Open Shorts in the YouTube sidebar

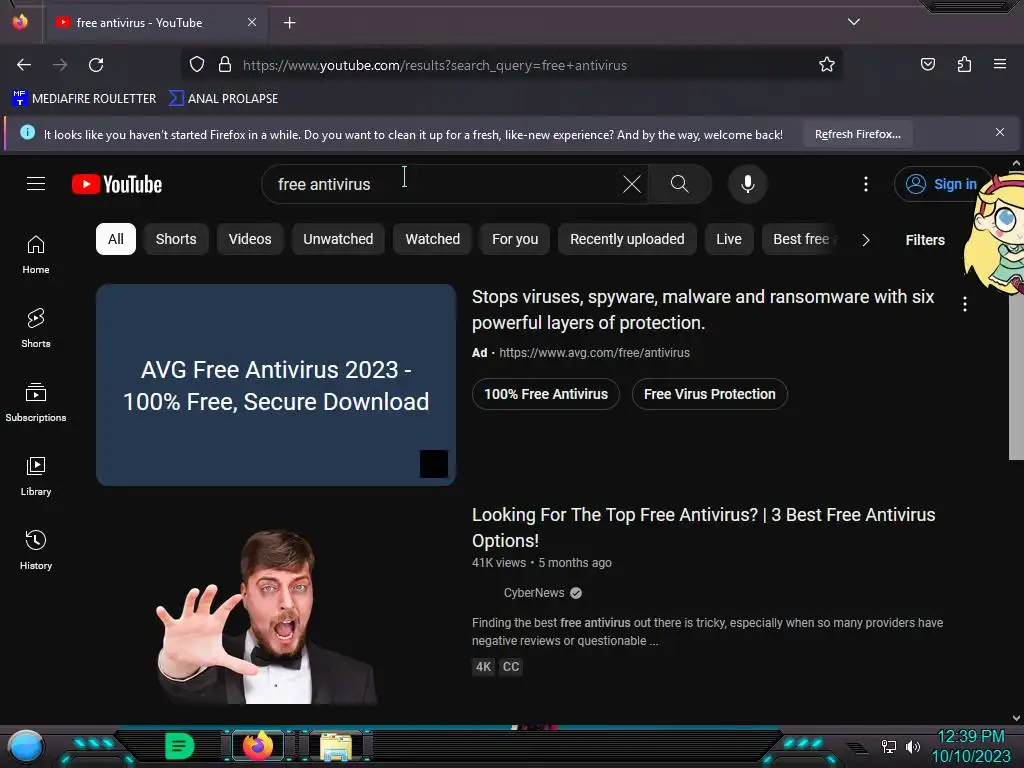[x=36, y=328]
